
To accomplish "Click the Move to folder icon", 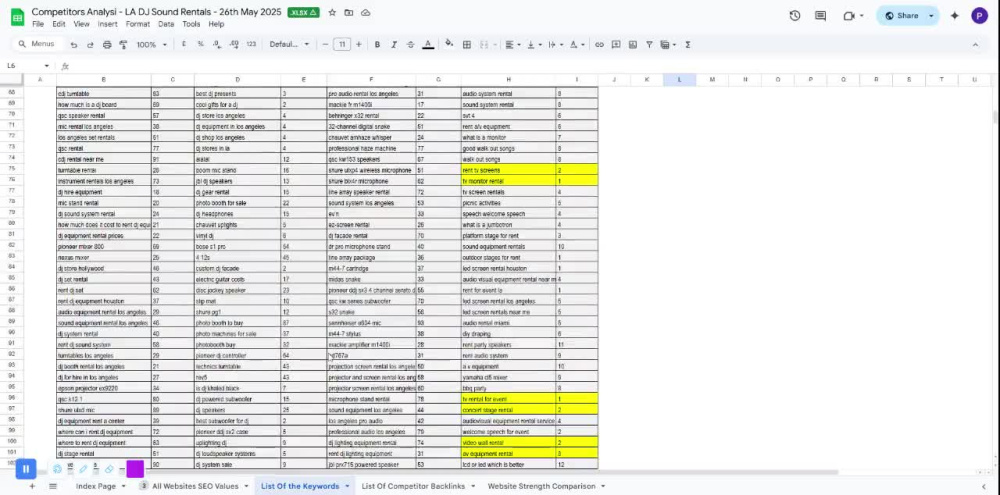I will click(x=349, y=13).
